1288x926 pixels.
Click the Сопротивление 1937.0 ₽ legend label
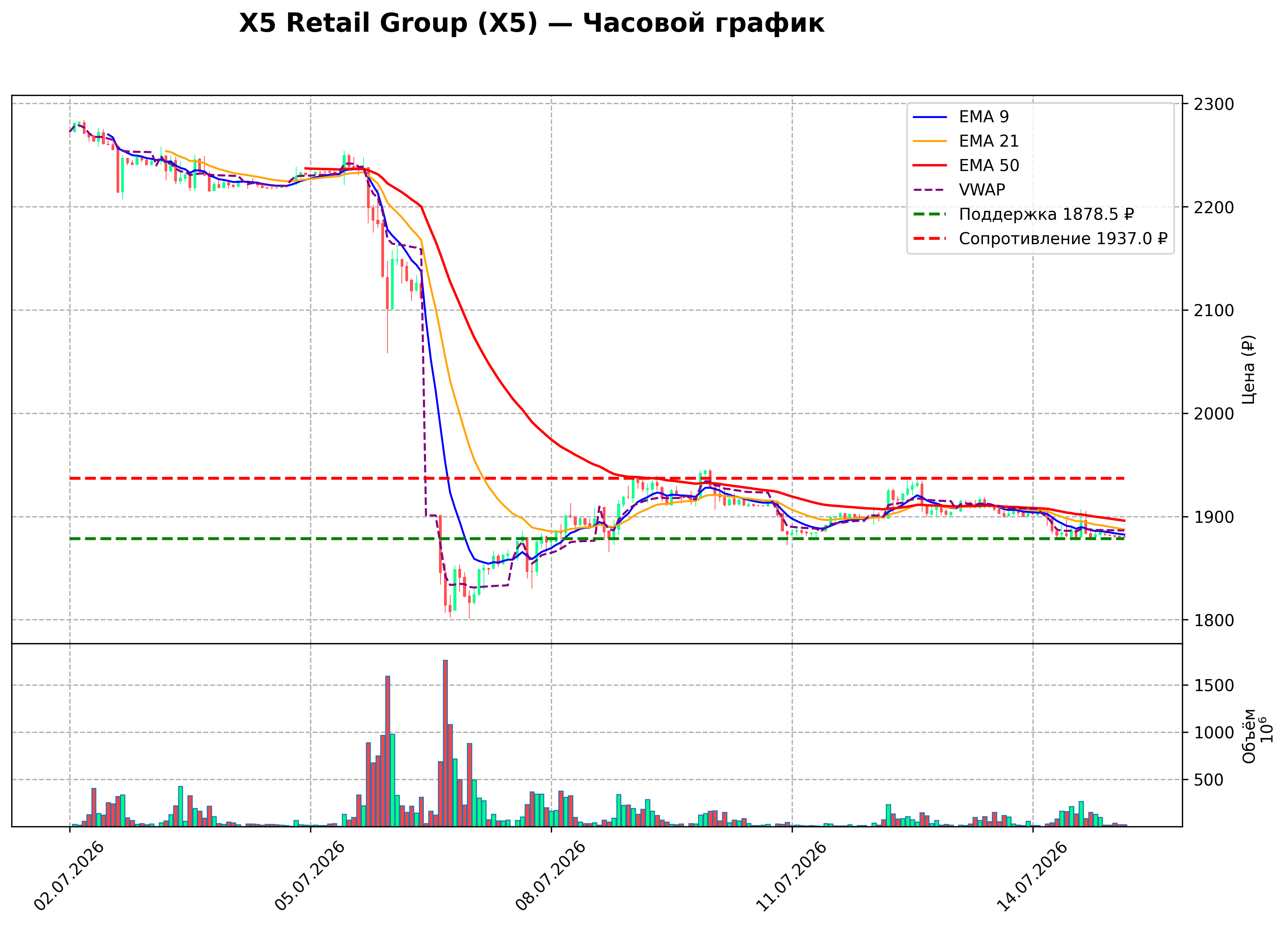[x=1063, y=238]
